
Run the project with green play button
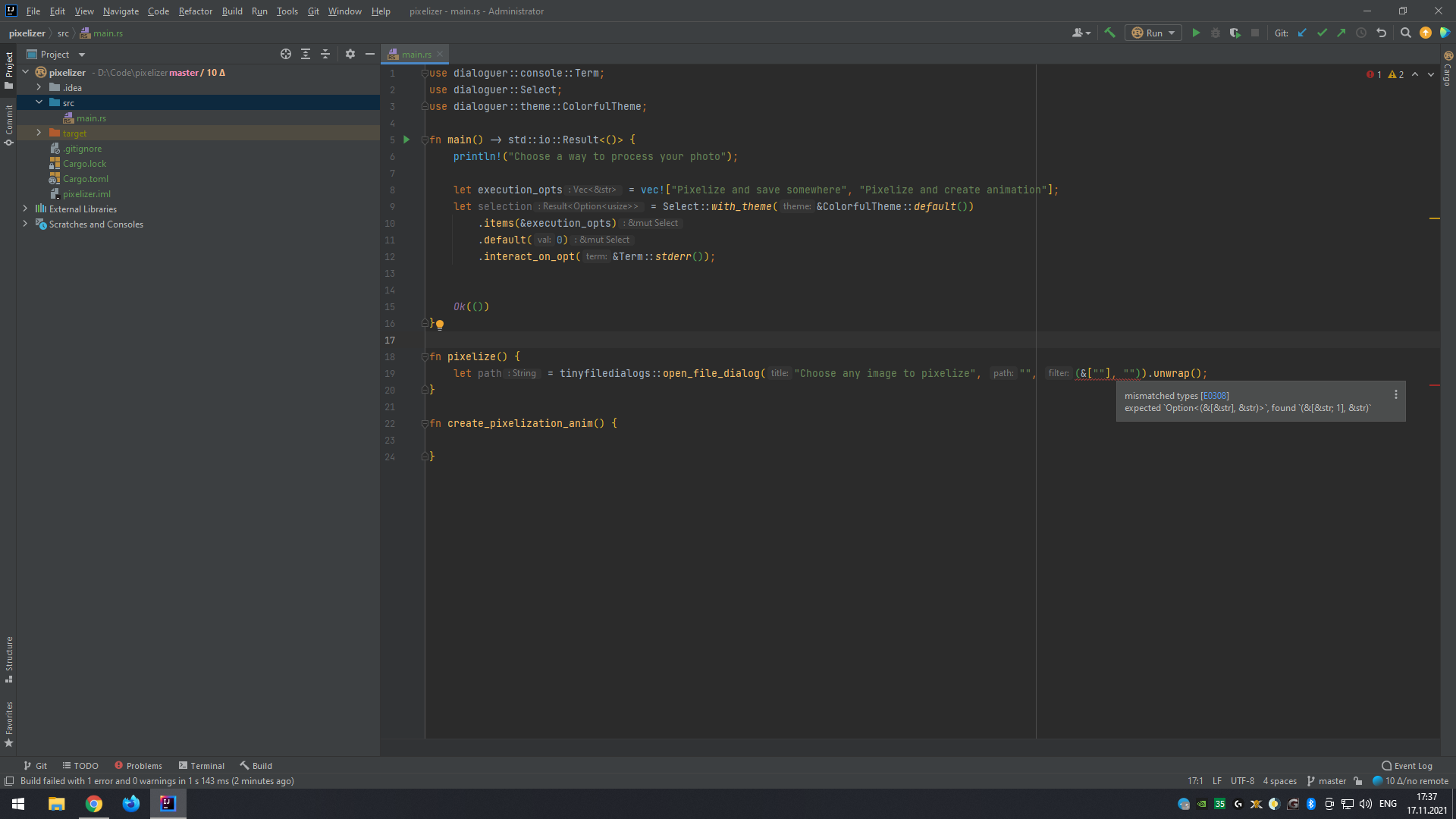(1196, 33)
